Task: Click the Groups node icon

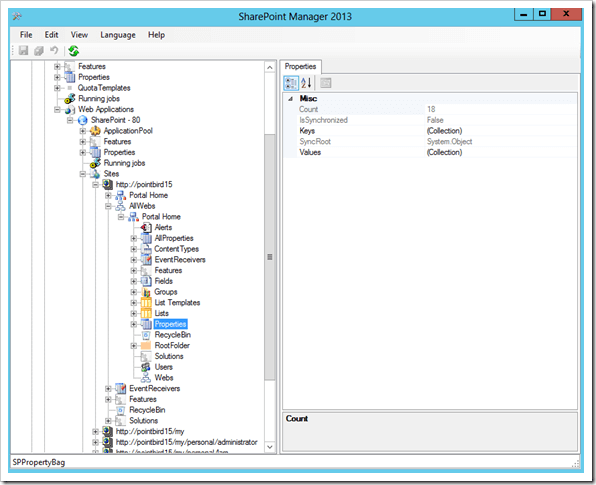Action: (146, 292)
